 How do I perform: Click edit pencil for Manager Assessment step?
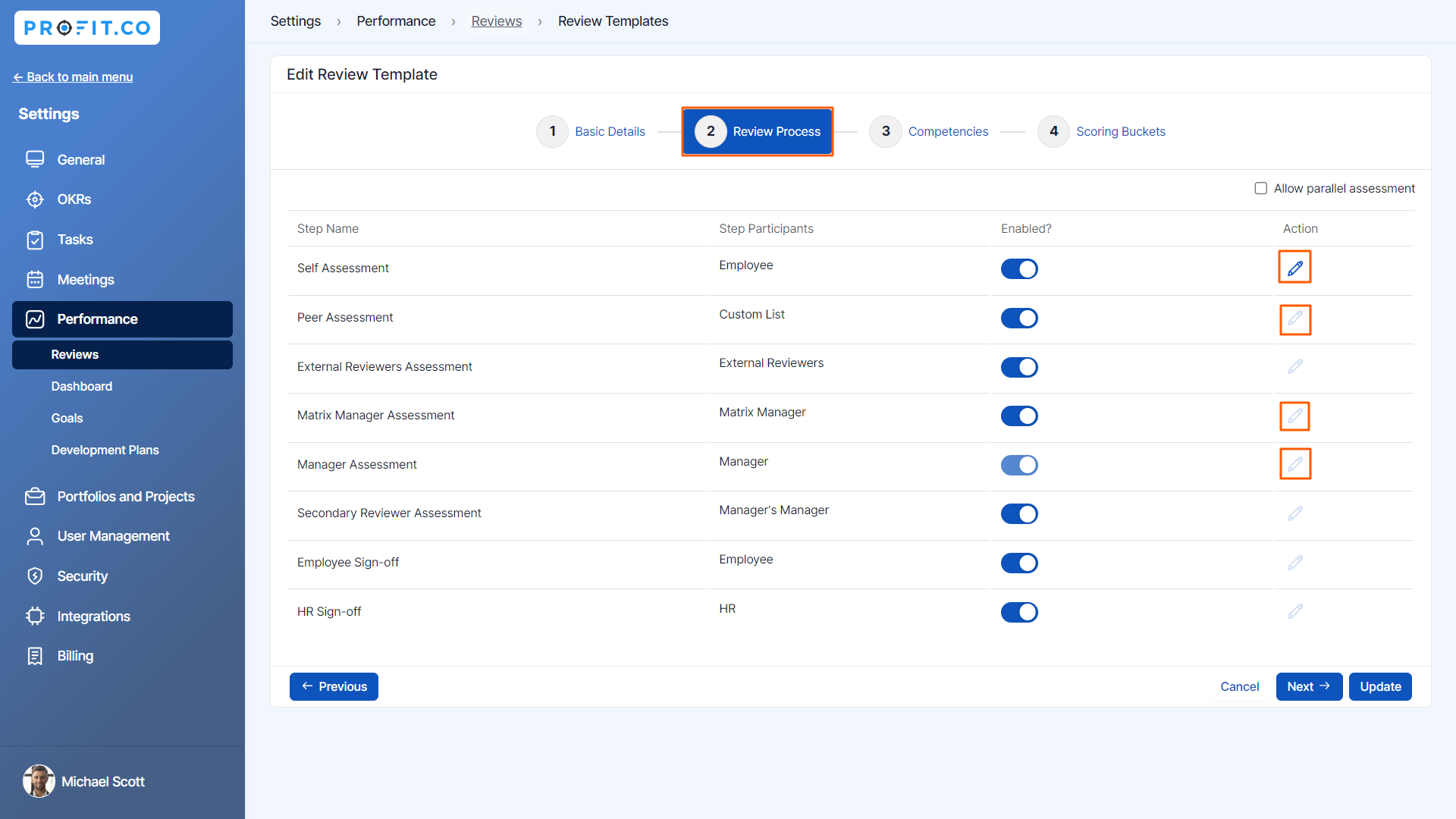(1294, 464)
